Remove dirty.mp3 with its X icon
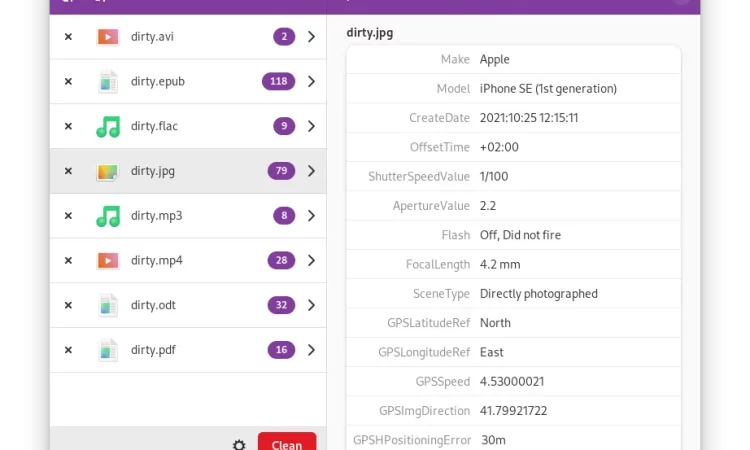This screenshot has width=750, height=450. click(68, 216)
